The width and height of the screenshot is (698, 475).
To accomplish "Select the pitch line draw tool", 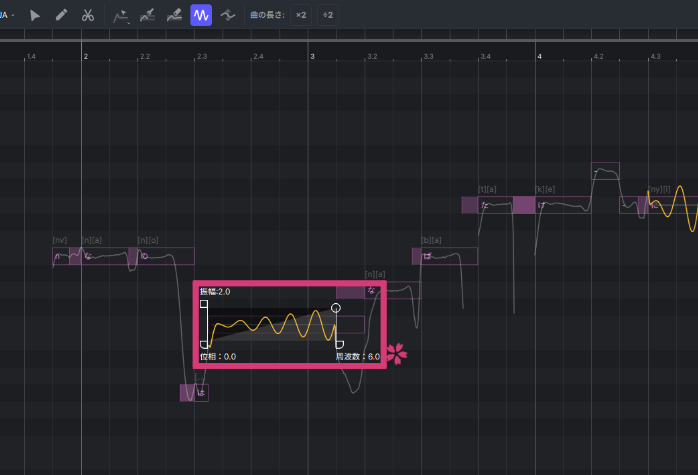I will [x=148, y=16].
